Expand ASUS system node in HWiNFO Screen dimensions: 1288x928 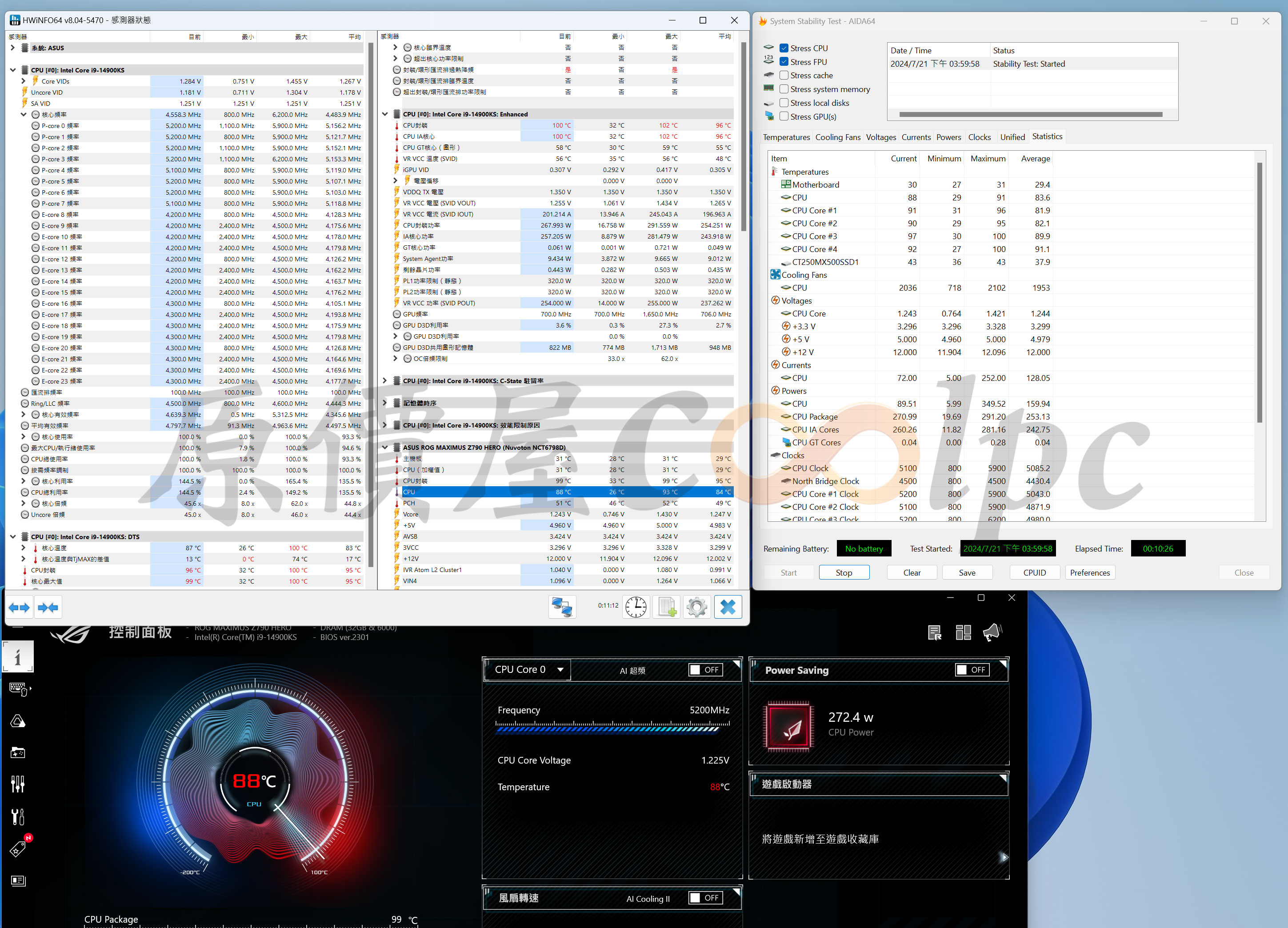12,48
